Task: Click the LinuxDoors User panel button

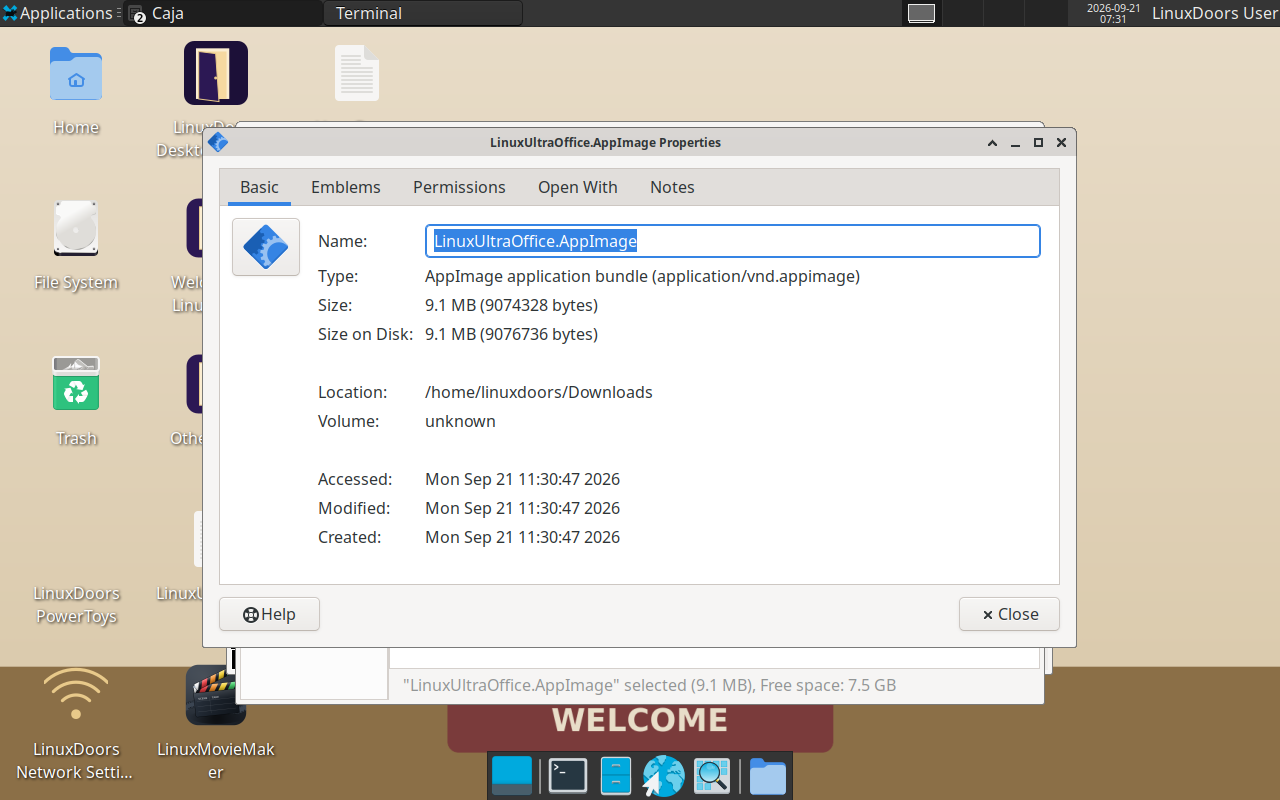Action: (x=1214, y=13)
